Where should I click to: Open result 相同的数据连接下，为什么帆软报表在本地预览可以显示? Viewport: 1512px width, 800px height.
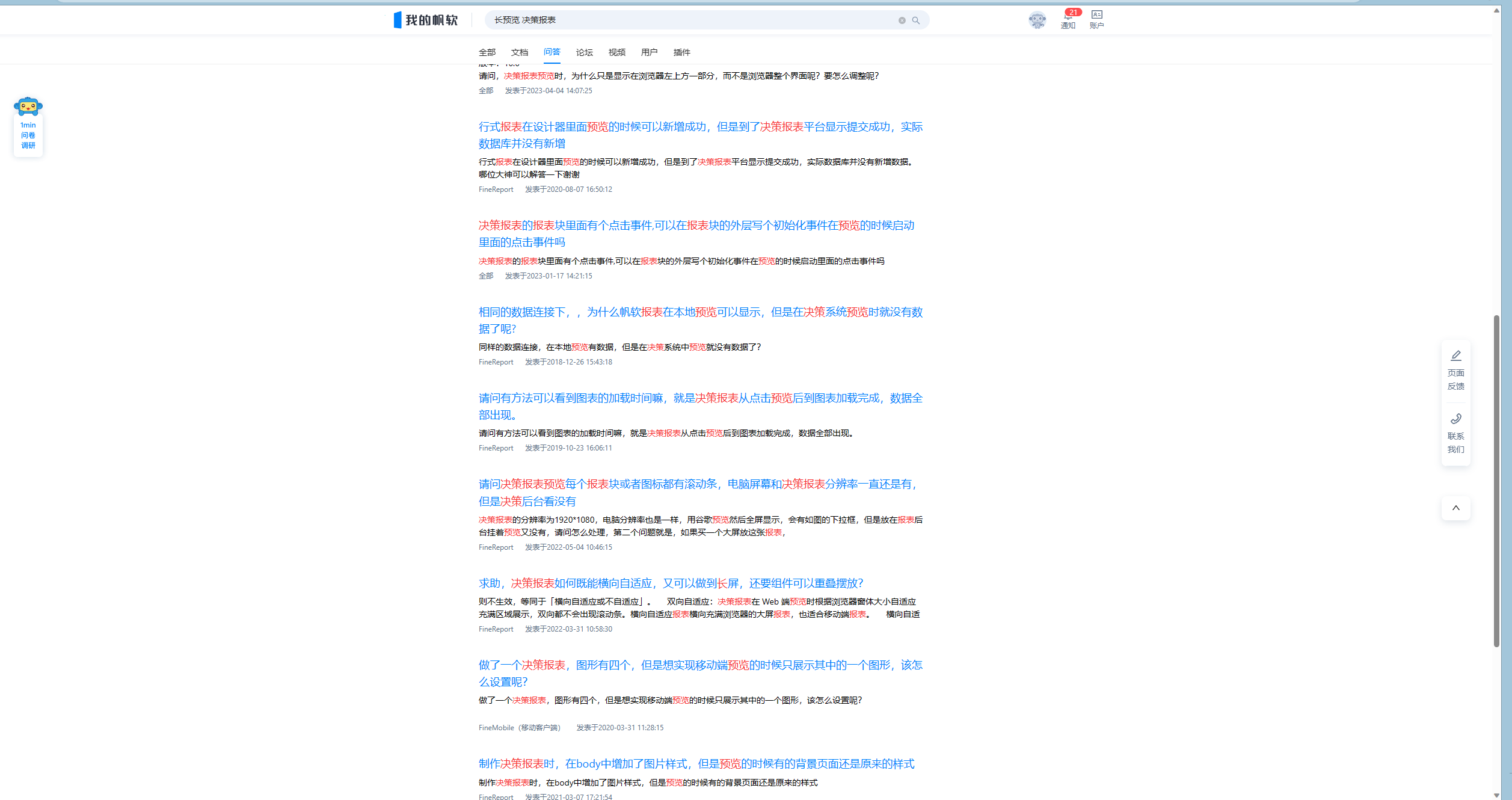pos(701,320)
